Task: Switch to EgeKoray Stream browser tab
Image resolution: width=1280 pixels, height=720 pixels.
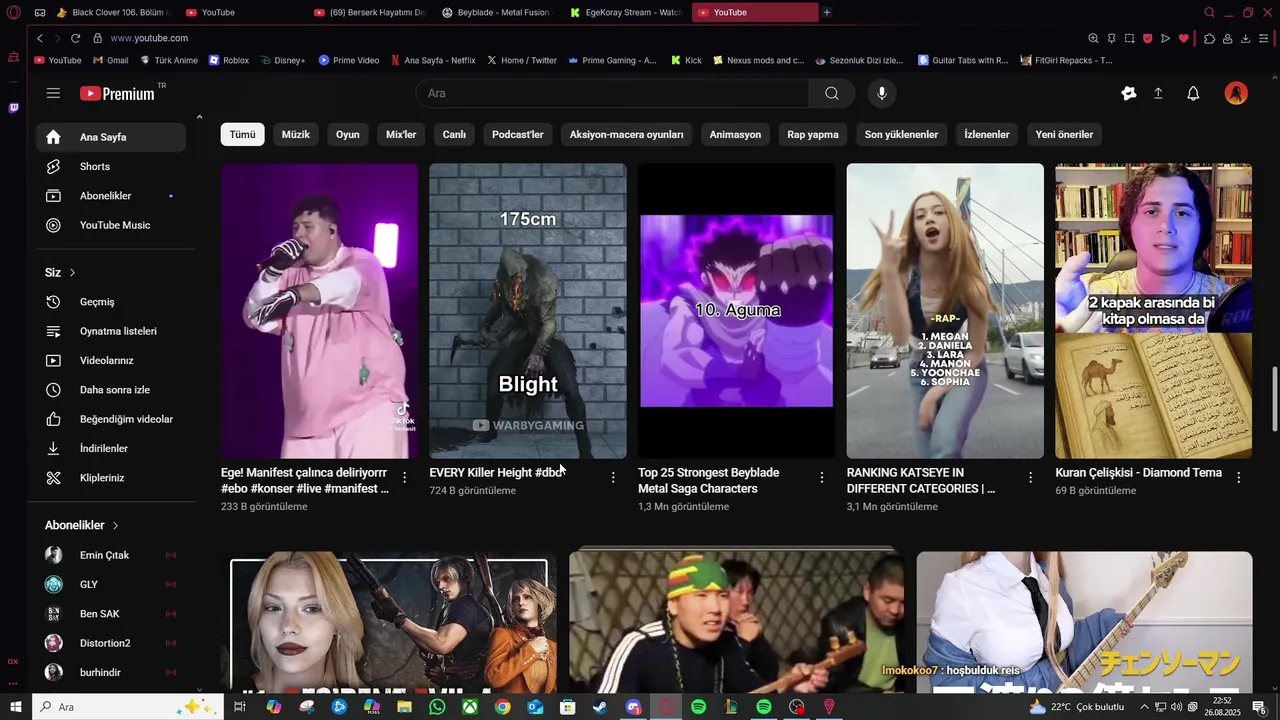Action: click(625, 12)
